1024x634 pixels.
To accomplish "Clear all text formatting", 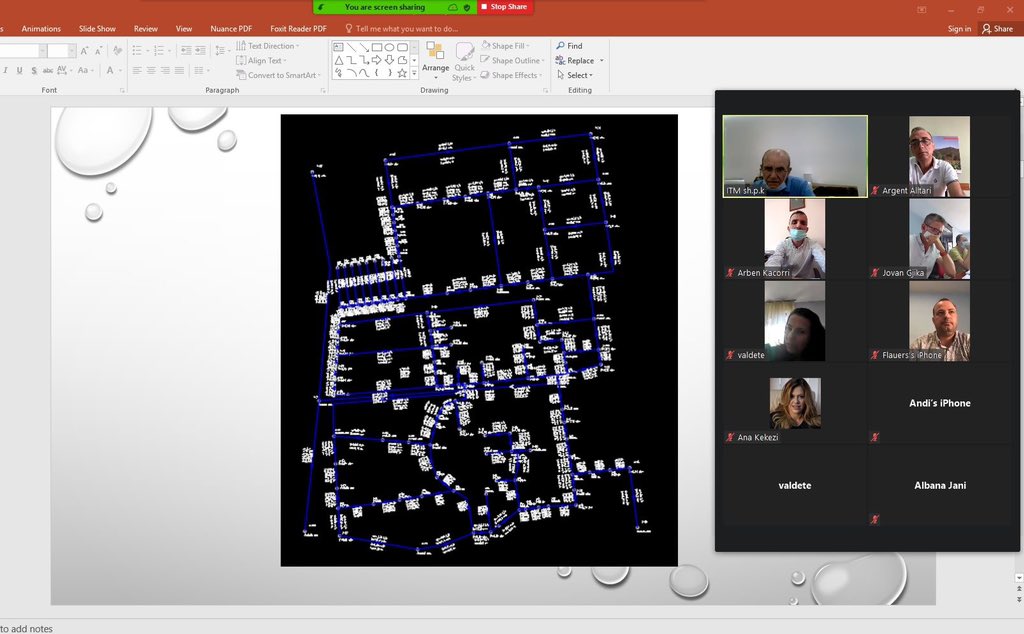I will (x=118, y=50).
